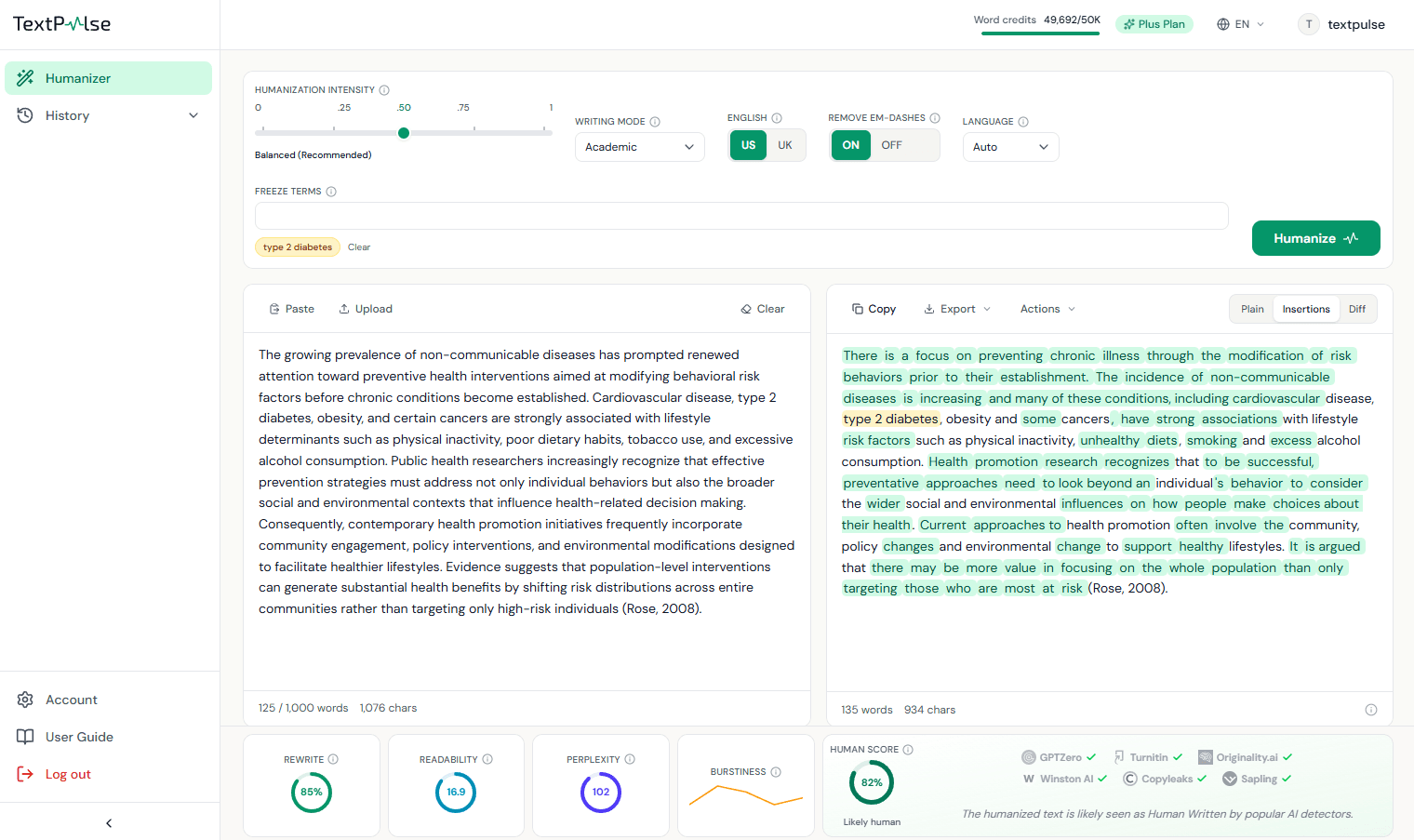Click Clear next to type 2 diabetes tag
Screen dimensions: 1414x840
[x=359, y=247]
